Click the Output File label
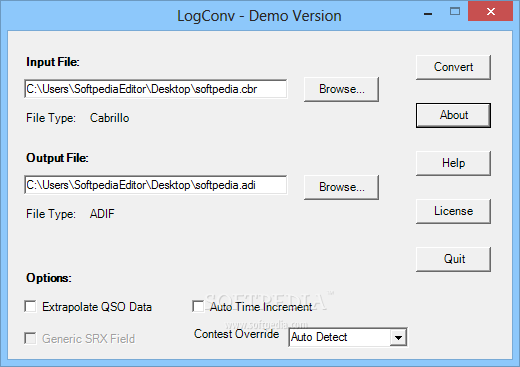The image size is (520, 367). [57, 158]
